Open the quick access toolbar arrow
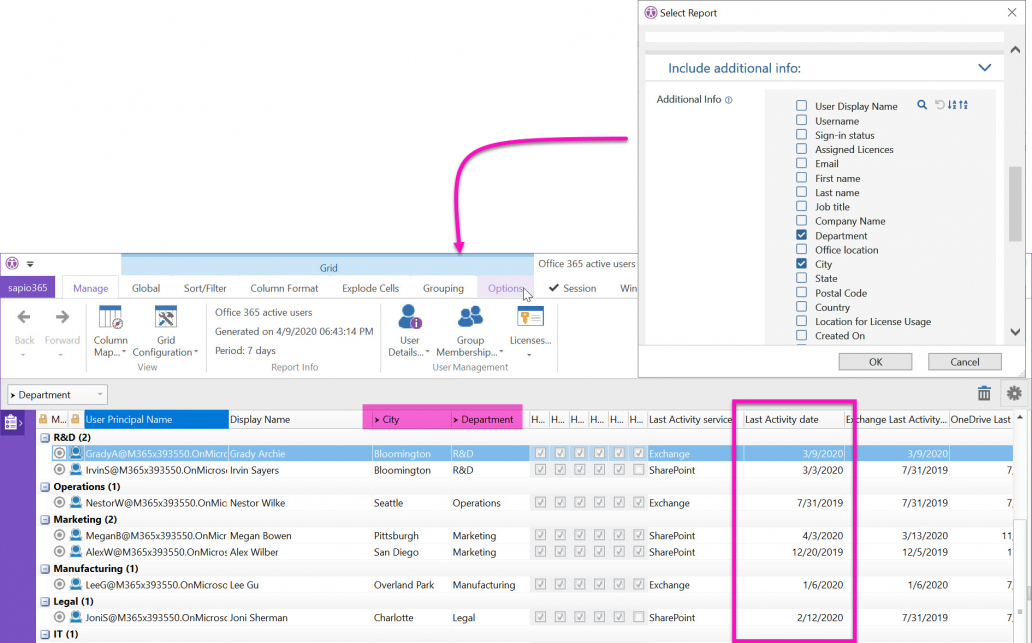 tap(30, 264)
